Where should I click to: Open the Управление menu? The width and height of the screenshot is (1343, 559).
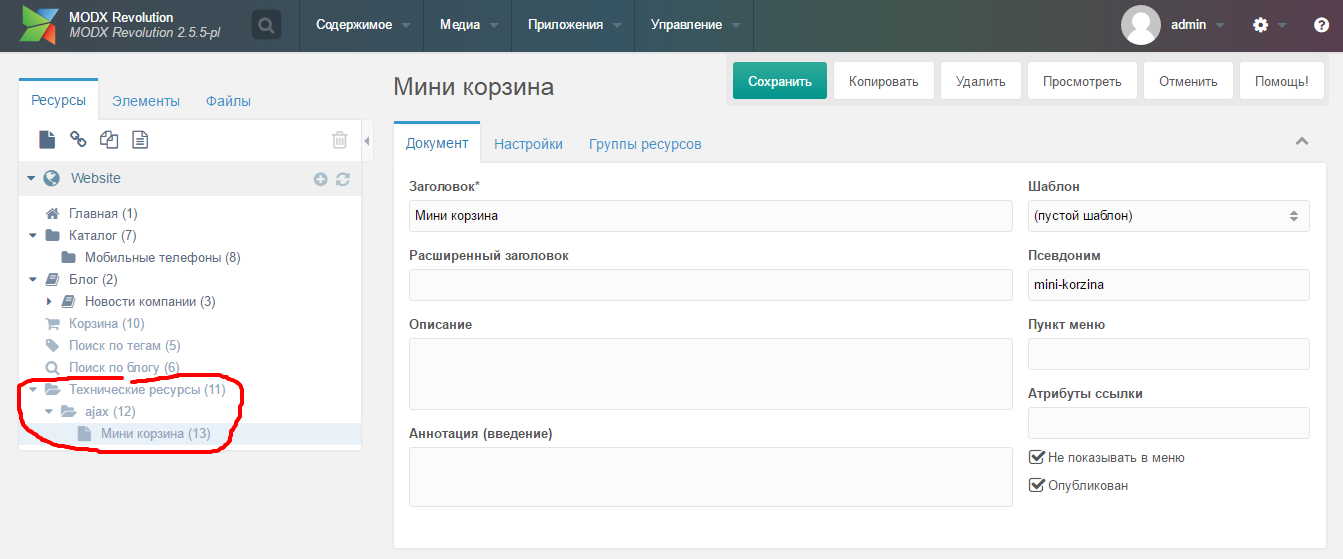[694, 25]
